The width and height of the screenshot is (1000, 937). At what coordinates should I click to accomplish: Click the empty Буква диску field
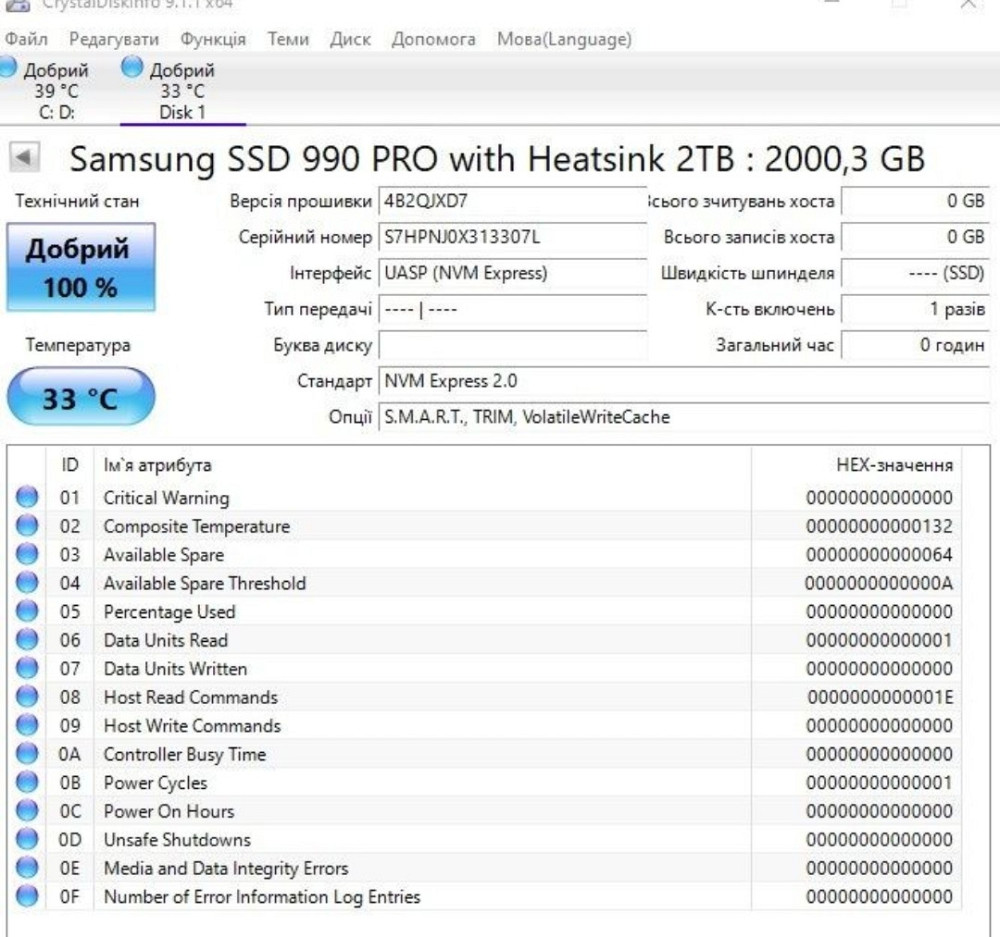click(x=512, y=344)
